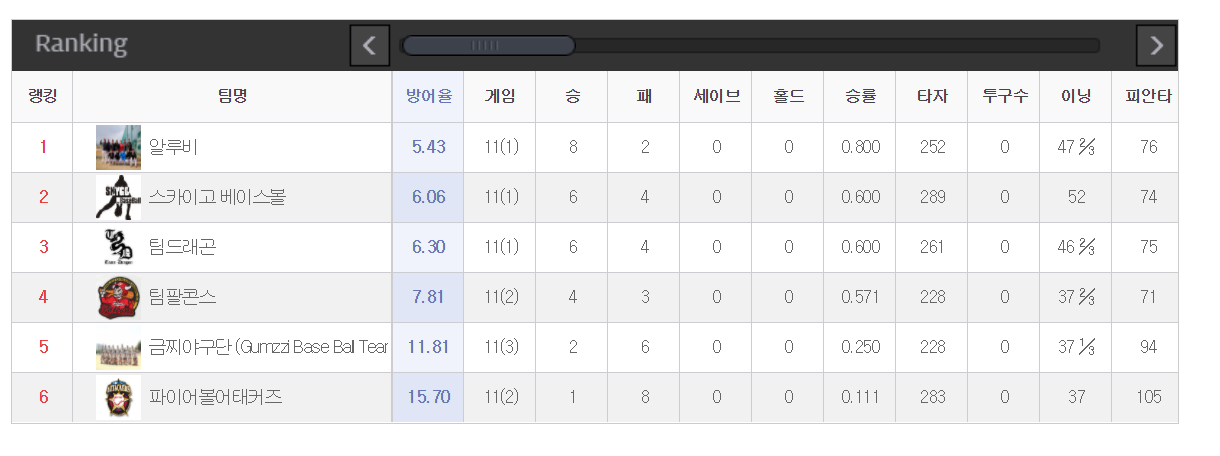Sort by 이닝 column header

click(1076, 97)
